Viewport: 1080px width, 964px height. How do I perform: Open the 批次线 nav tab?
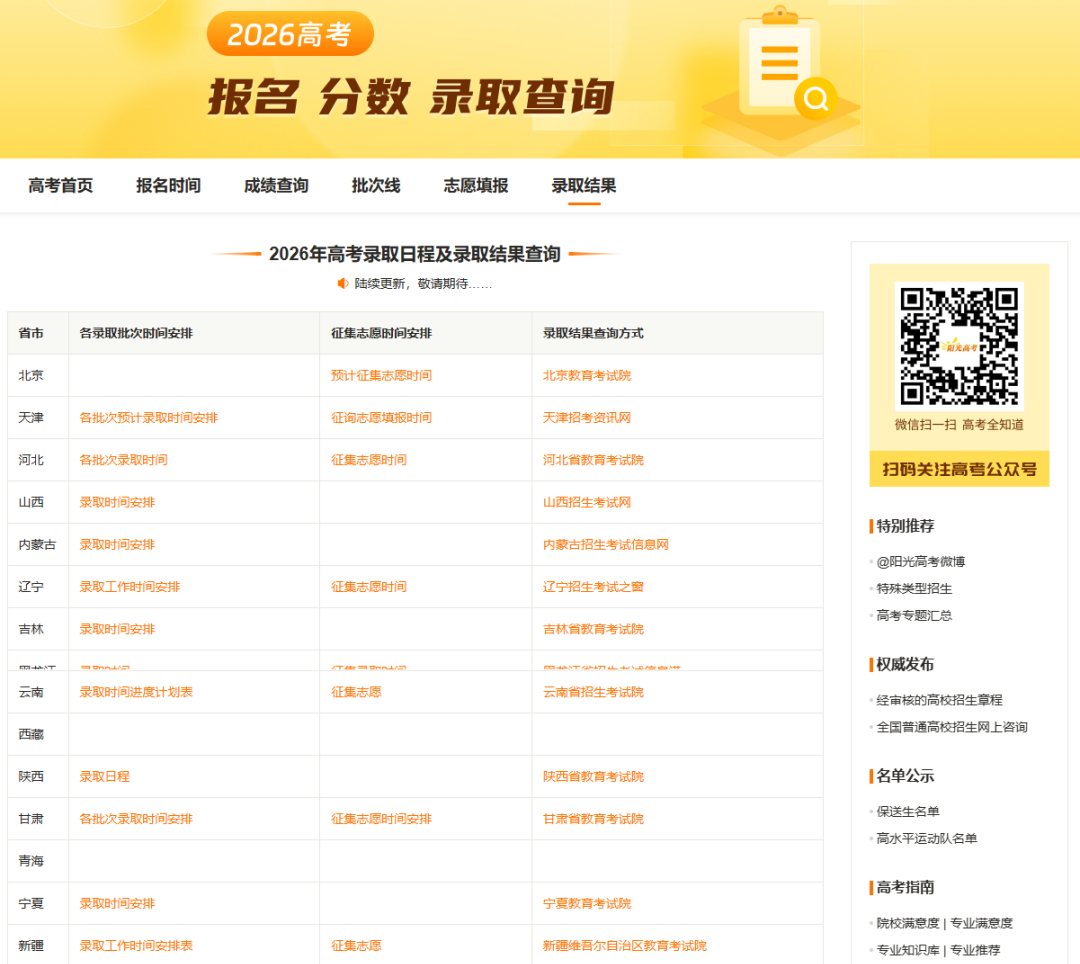(376, 186)
